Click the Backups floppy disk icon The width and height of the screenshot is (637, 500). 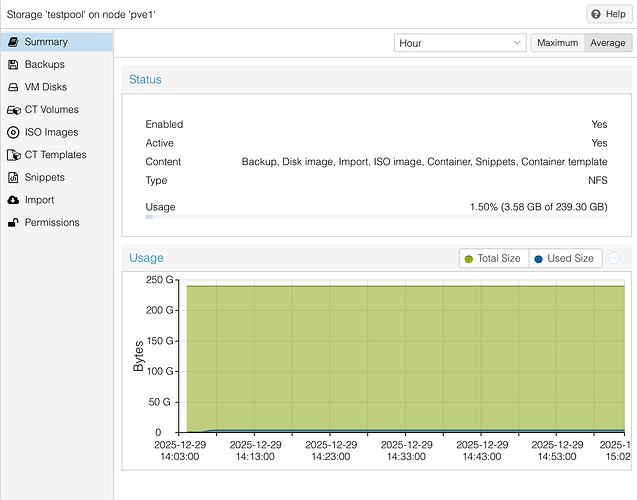tap(13, 65)
